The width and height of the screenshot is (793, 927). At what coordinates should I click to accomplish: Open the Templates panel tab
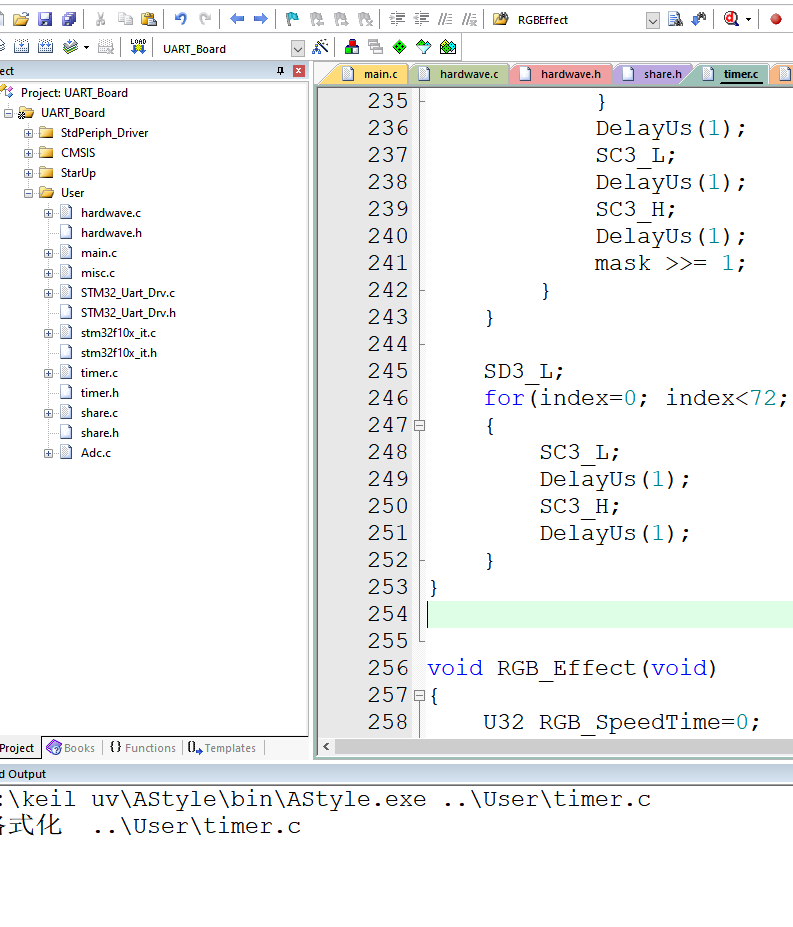tap(222, 748)
